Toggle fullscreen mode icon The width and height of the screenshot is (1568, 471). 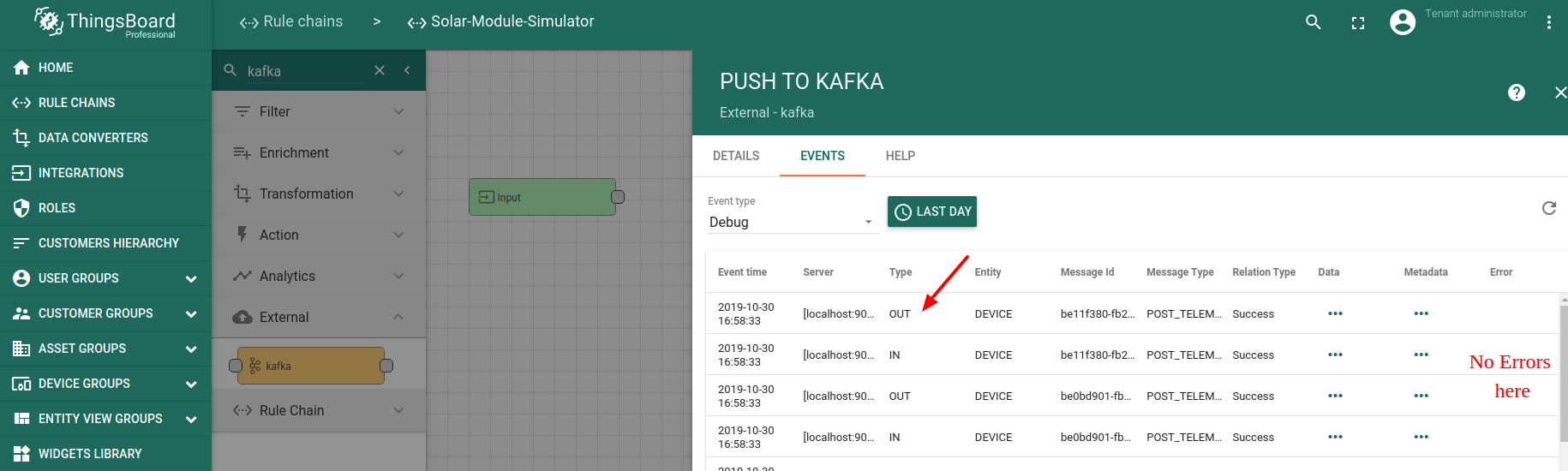coord(1358,23)
